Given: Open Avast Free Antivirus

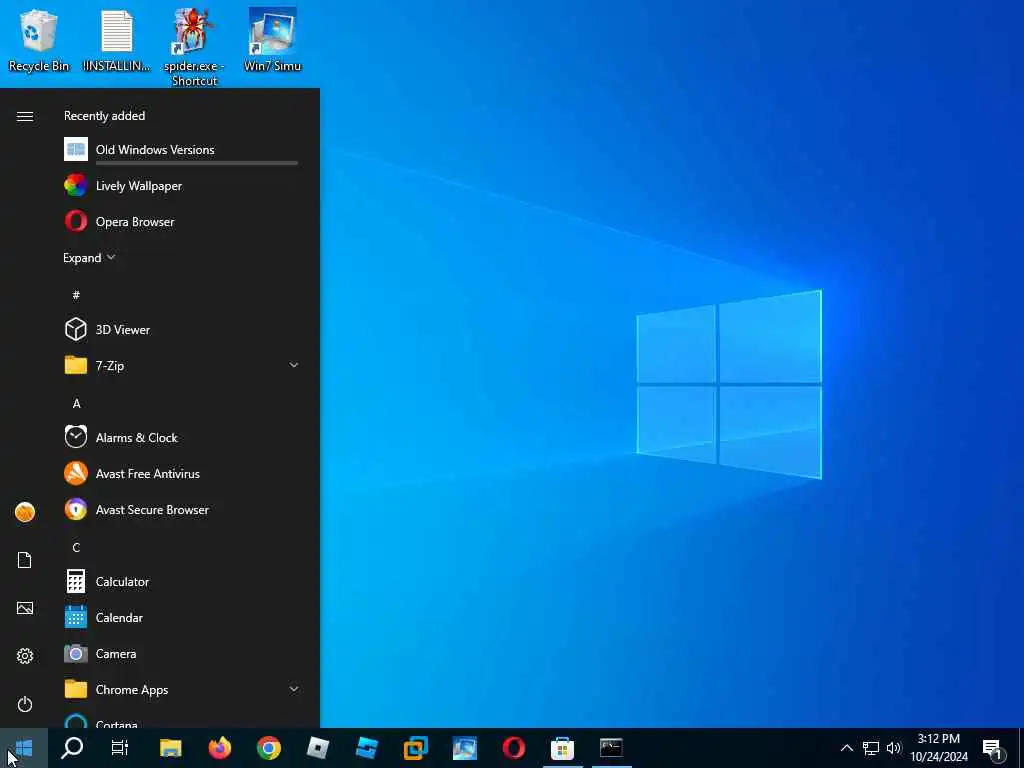Looking at the screenshot, I should (x=181, y=473).
